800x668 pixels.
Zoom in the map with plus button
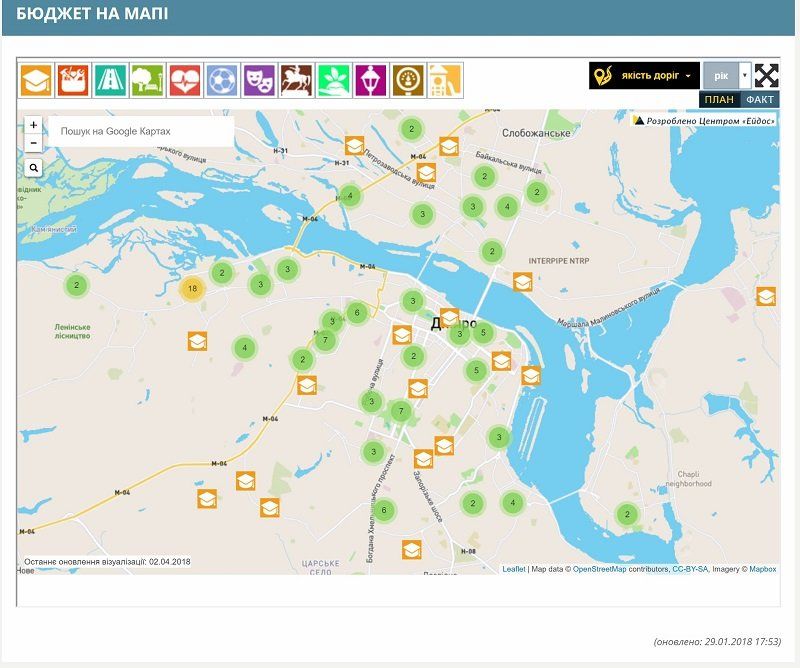coord(34,125)
